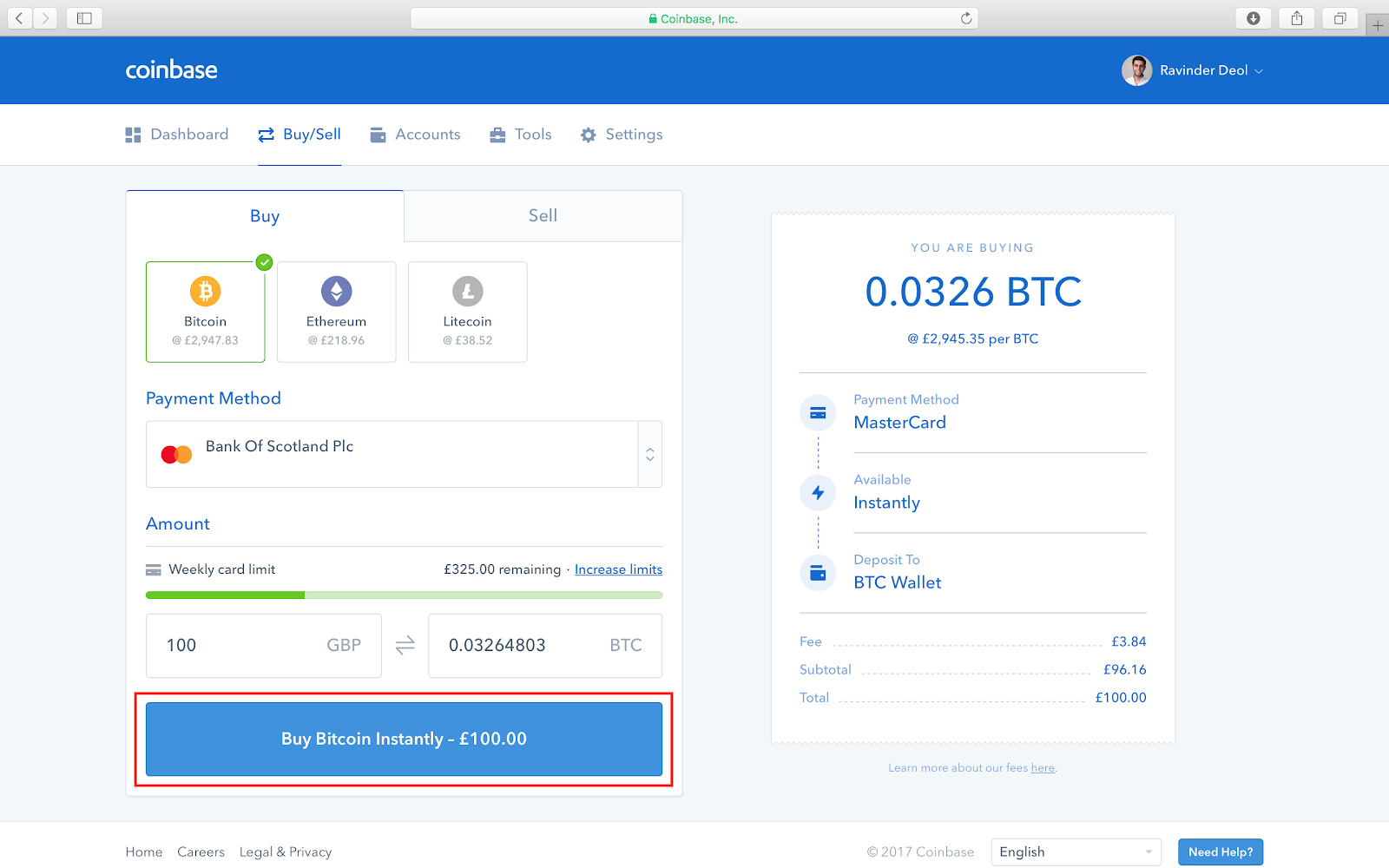Click the 'BTC Wallet' deposit text

point(898,583)
